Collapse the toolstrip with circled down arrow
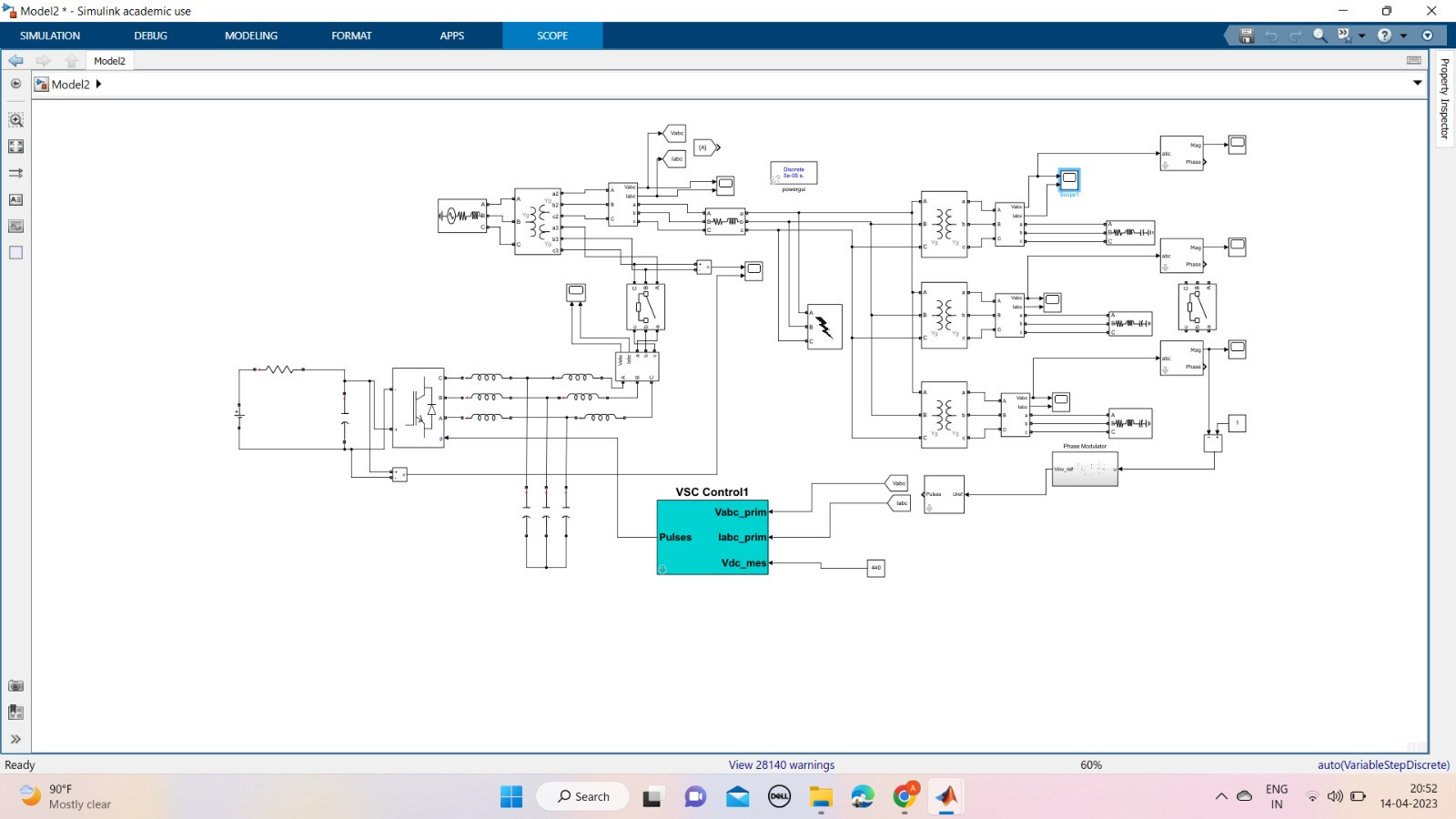The image size is (1456, 819). (1427, 35)
